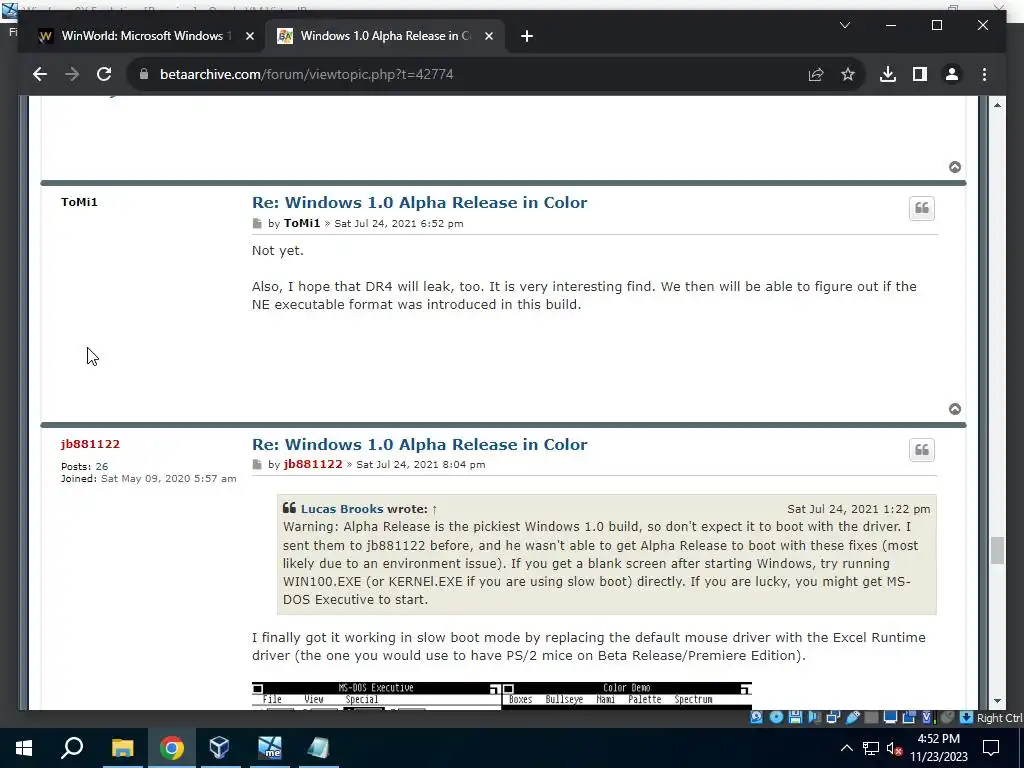Share this page from the address bar
The image size is (1024, 768).
tap(816, 74)
